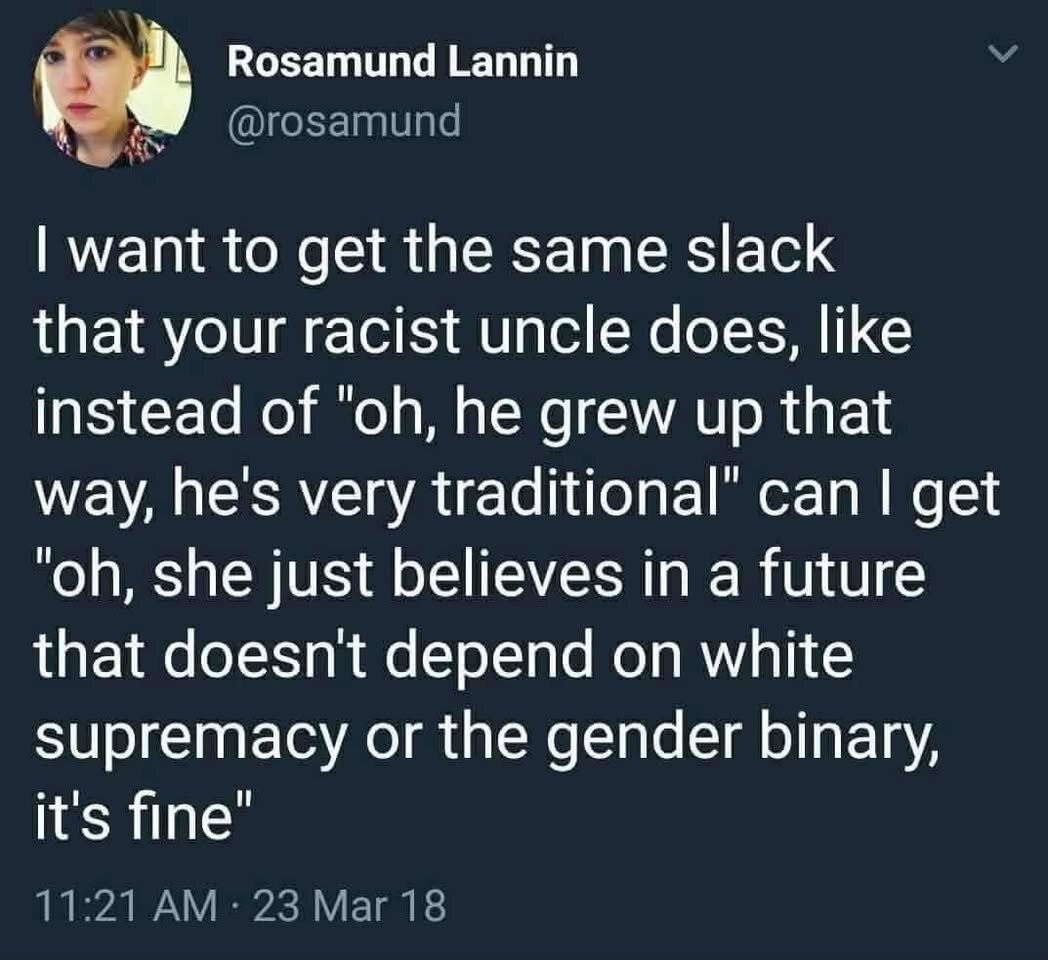Viewport: 1048px width, 960px height.
Task: Click the 11:21 AM timestamp
Action: click(126, 907)
